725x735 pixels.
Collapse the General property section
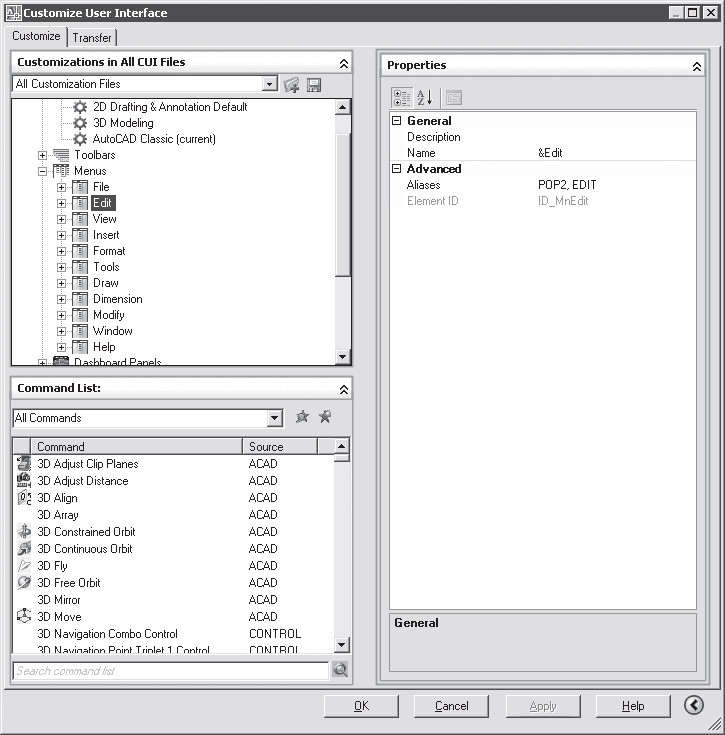[397, 121]
